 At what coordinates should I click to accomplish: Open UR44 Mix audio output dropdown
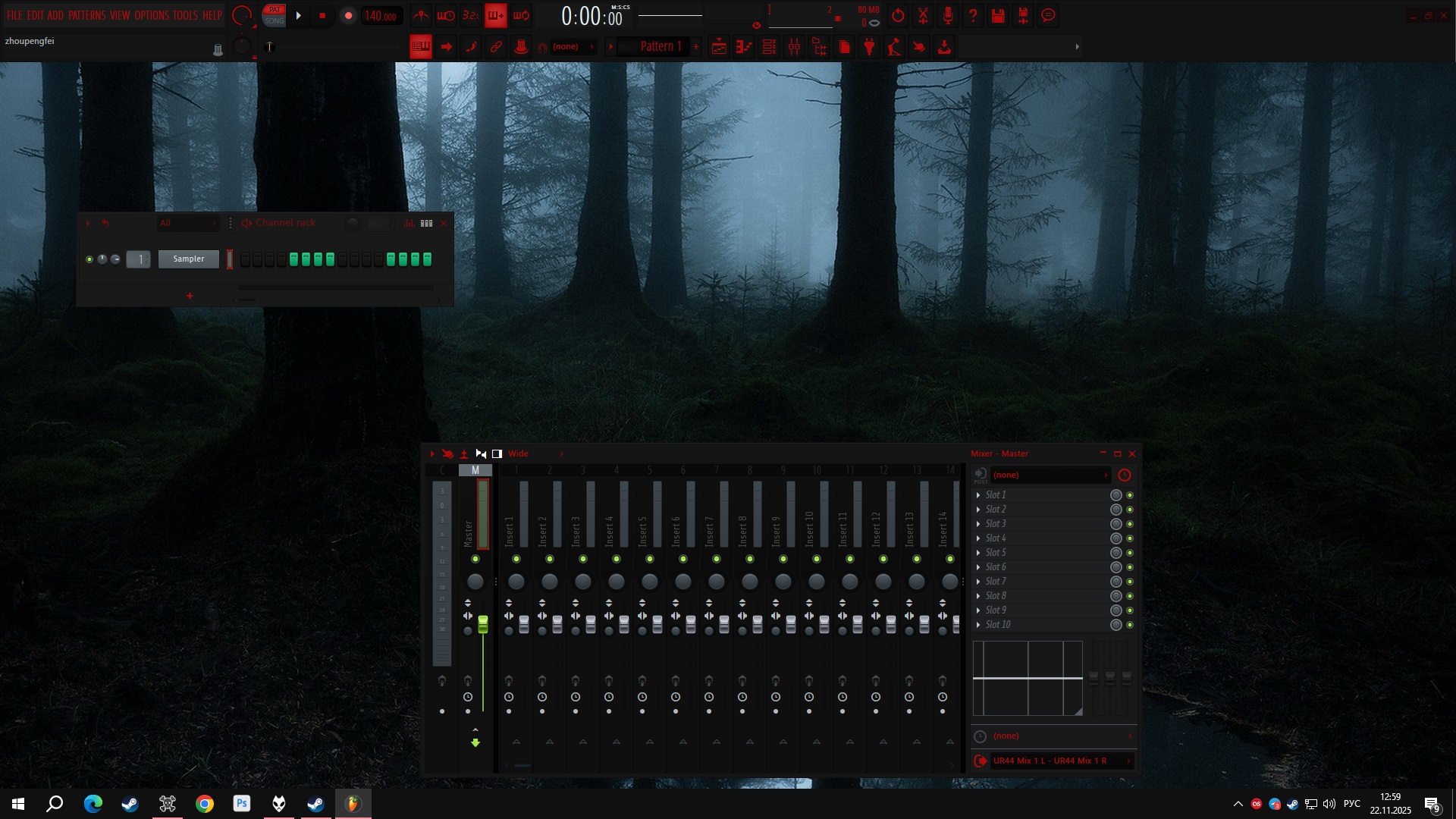tap(1059, 761)
